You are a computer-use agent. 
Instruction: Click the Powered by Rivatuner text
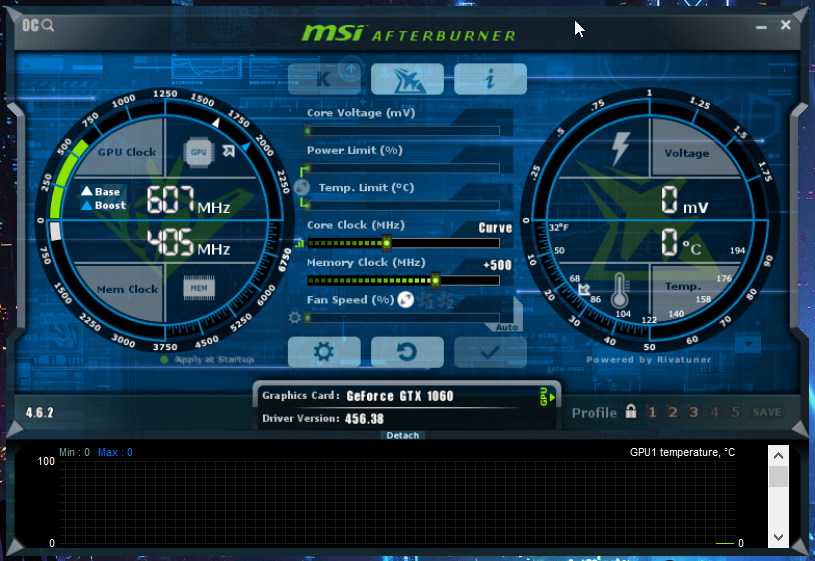pyautogui.click(x=648, y=360)
